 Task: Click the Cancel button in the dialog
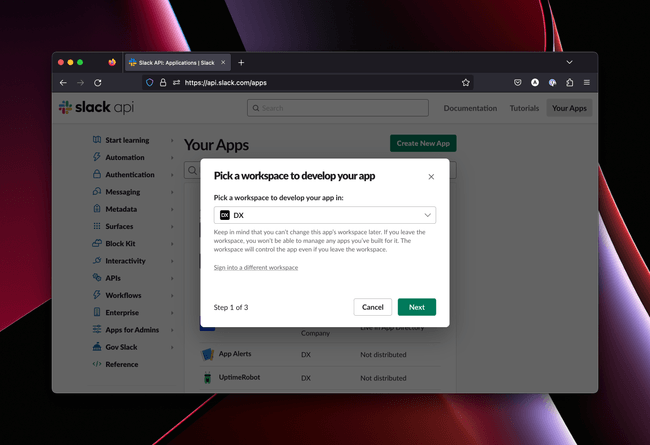[x=372, y=307]
